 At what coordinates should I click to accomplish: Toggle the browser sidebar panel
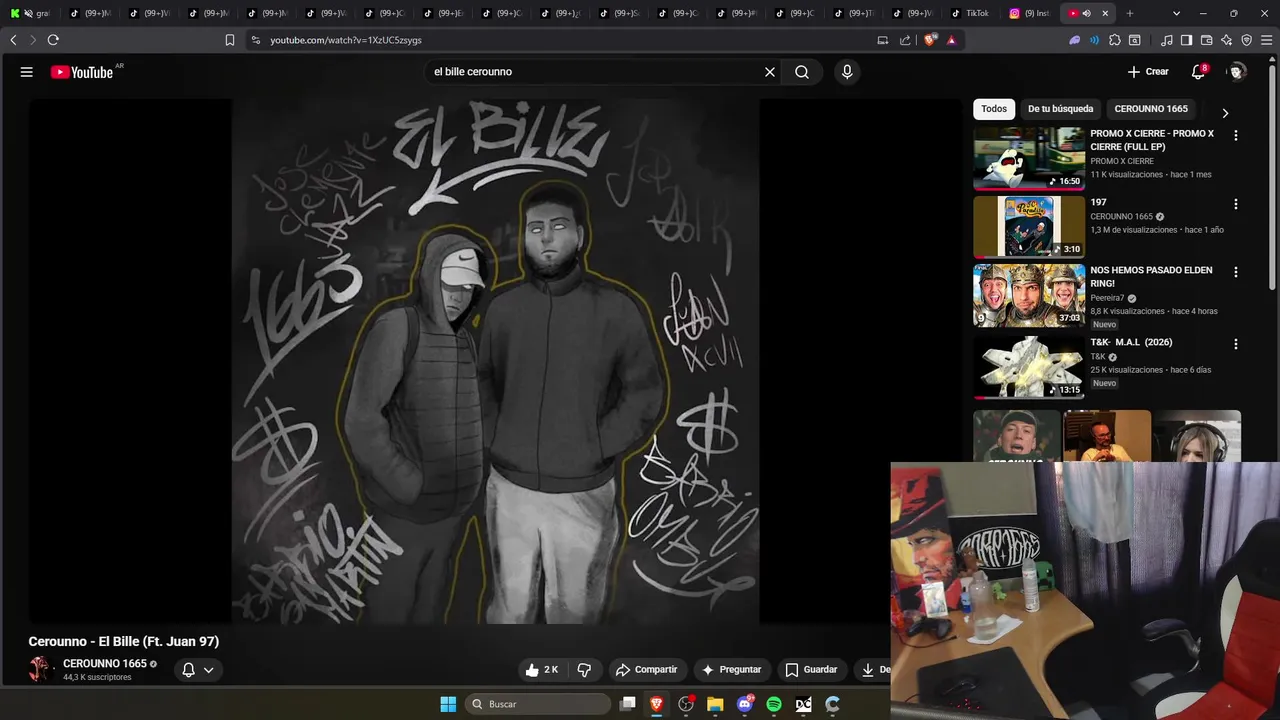point(1186,40)
